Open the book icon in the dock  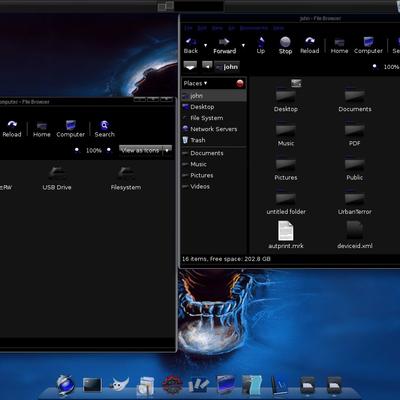[279, 386]
